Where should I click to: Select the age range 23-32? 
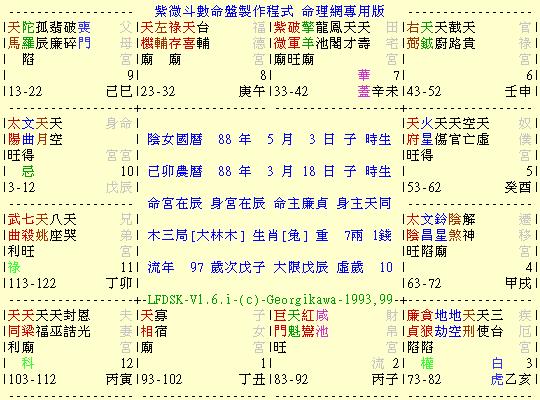click(158, 92)
